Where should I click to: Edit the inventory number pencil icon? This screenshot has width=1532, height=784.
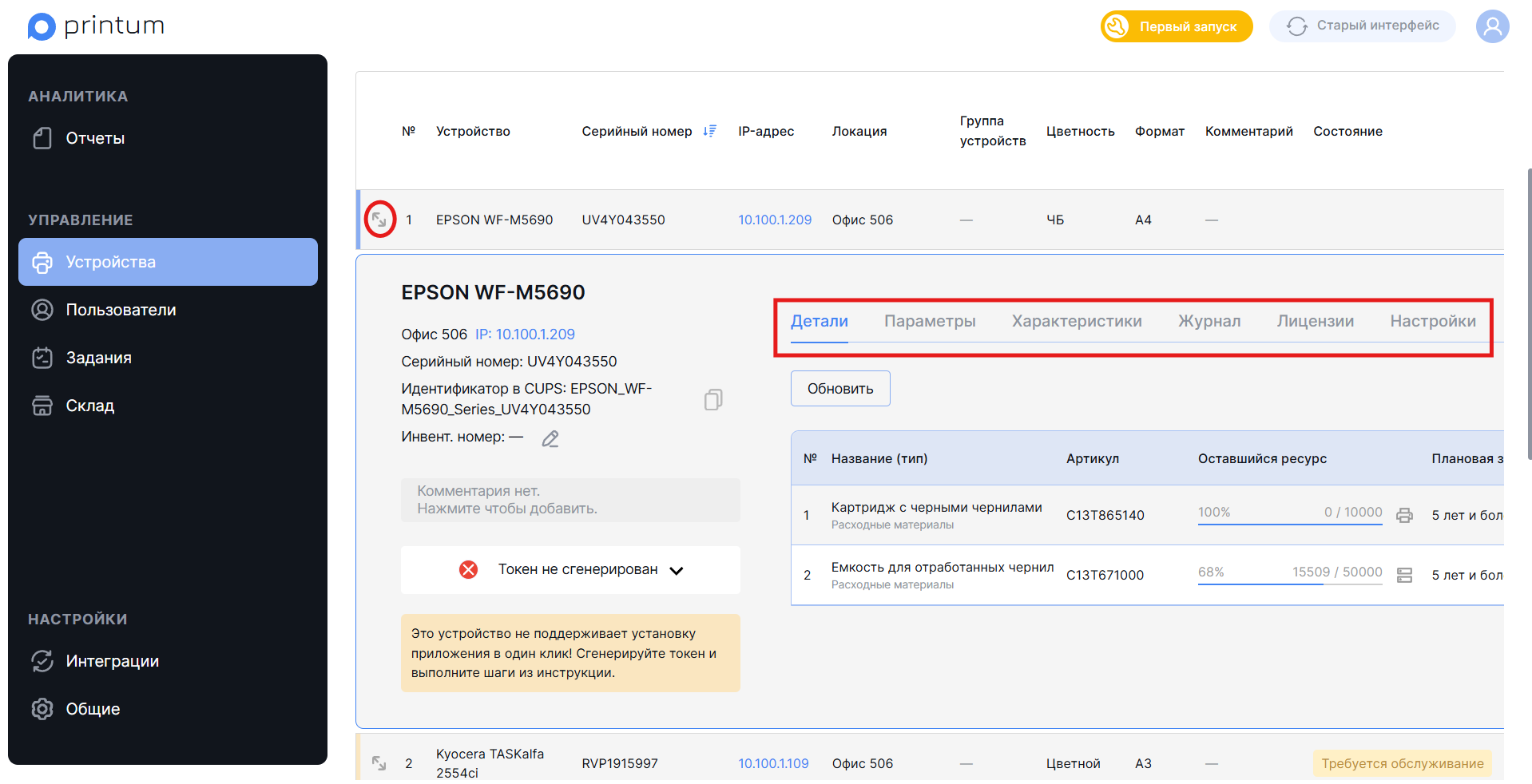point(550,438)
